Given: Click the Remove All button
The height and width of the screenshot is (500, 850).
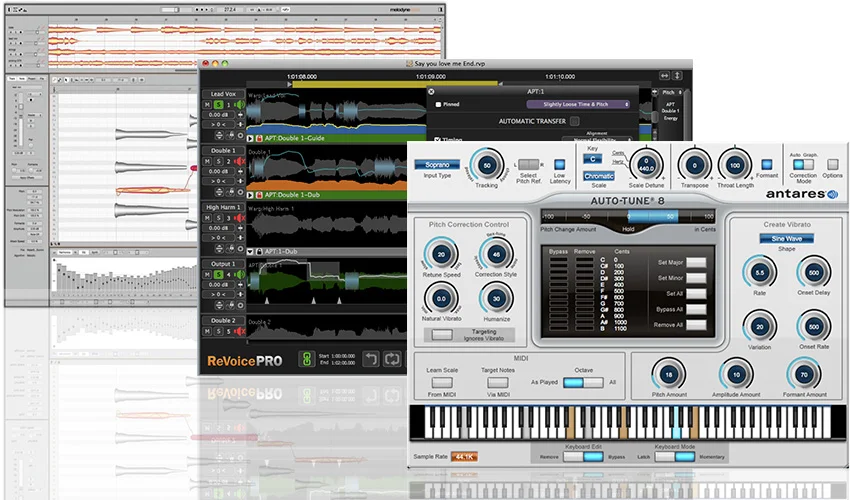Looking at the screenshot, I should pyautogui.click(x=696, y=325).
